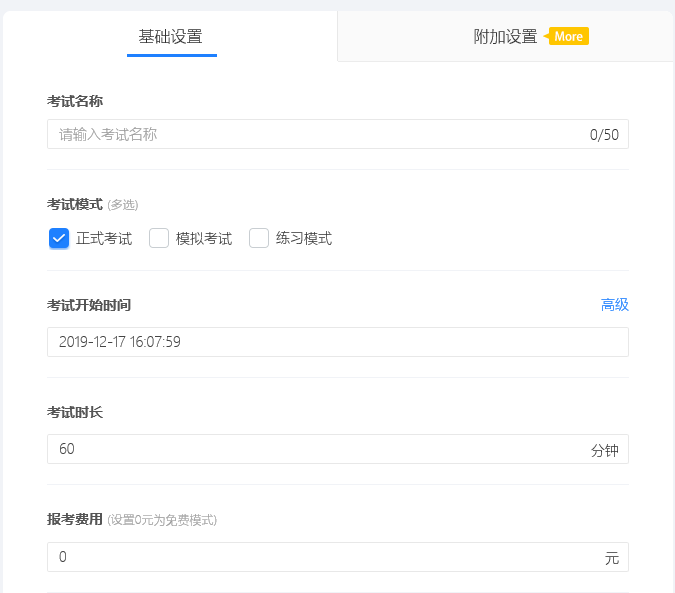The height and width of the screenshot is (593, 675).
Task: Enable the 模拟考试 checkbox
Action: pyautogui.click(x=159, y=238)
